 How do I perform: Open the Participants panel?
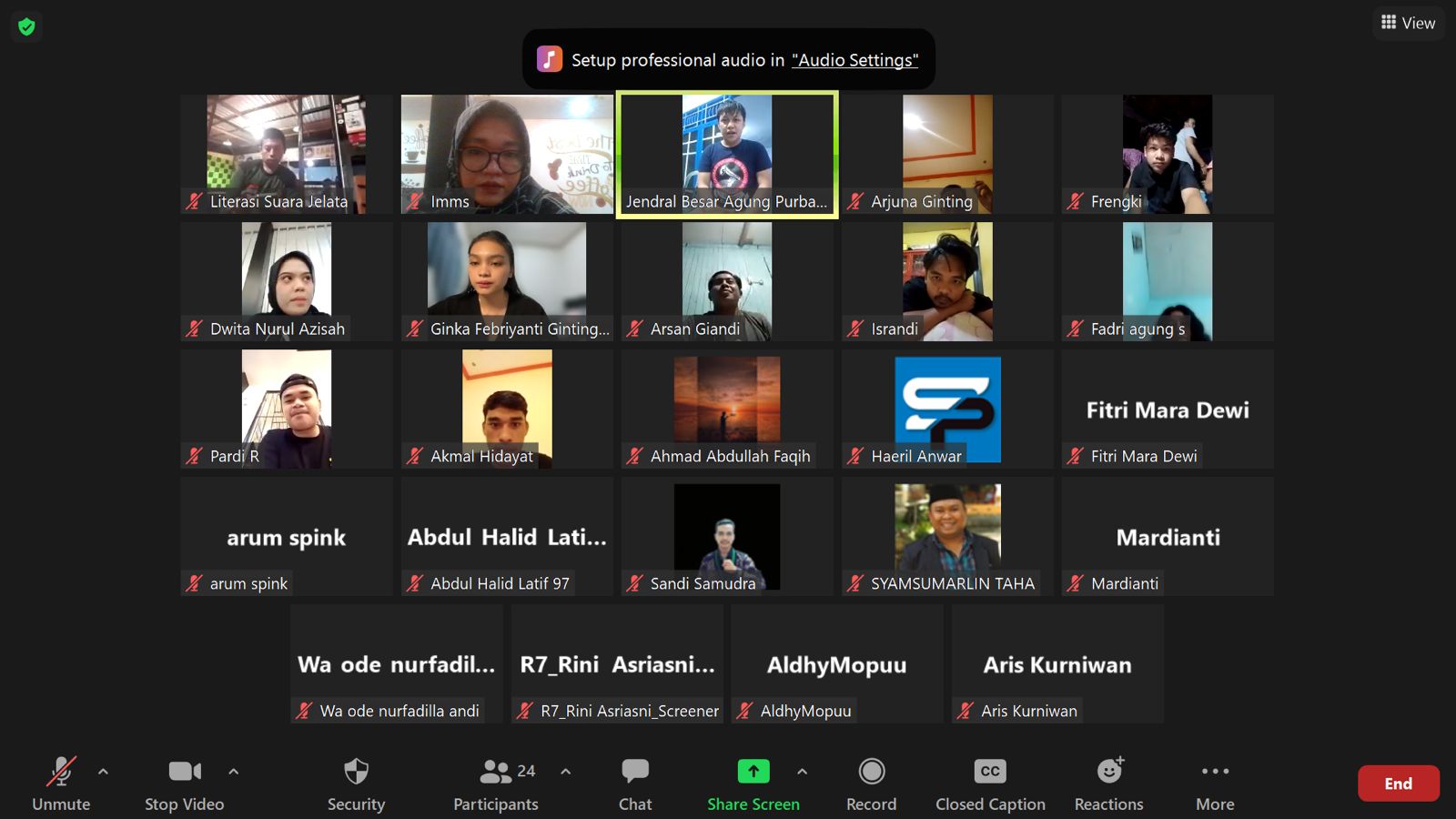pos(496,783)
